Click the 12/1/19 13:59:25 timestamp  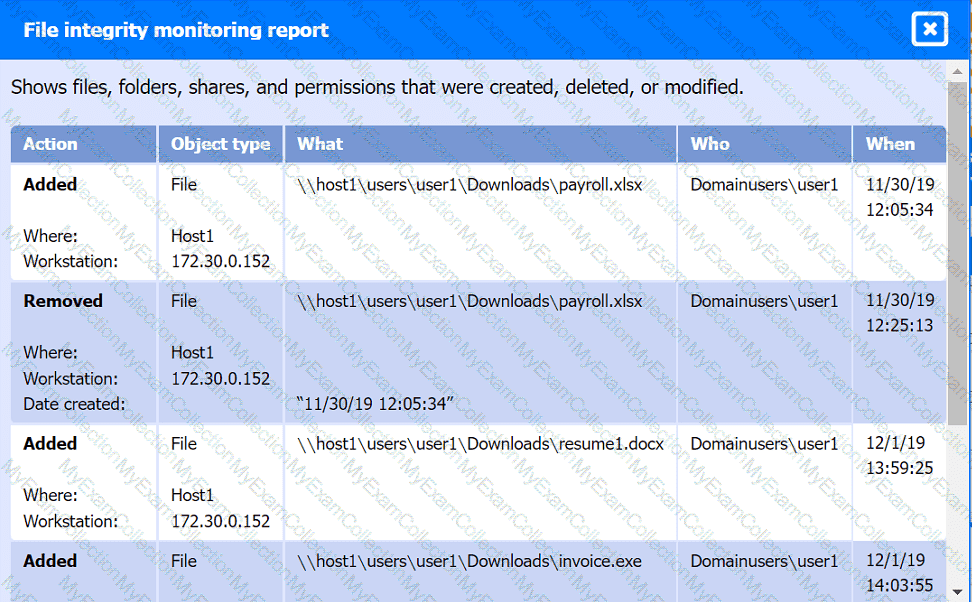pos(899,455)
